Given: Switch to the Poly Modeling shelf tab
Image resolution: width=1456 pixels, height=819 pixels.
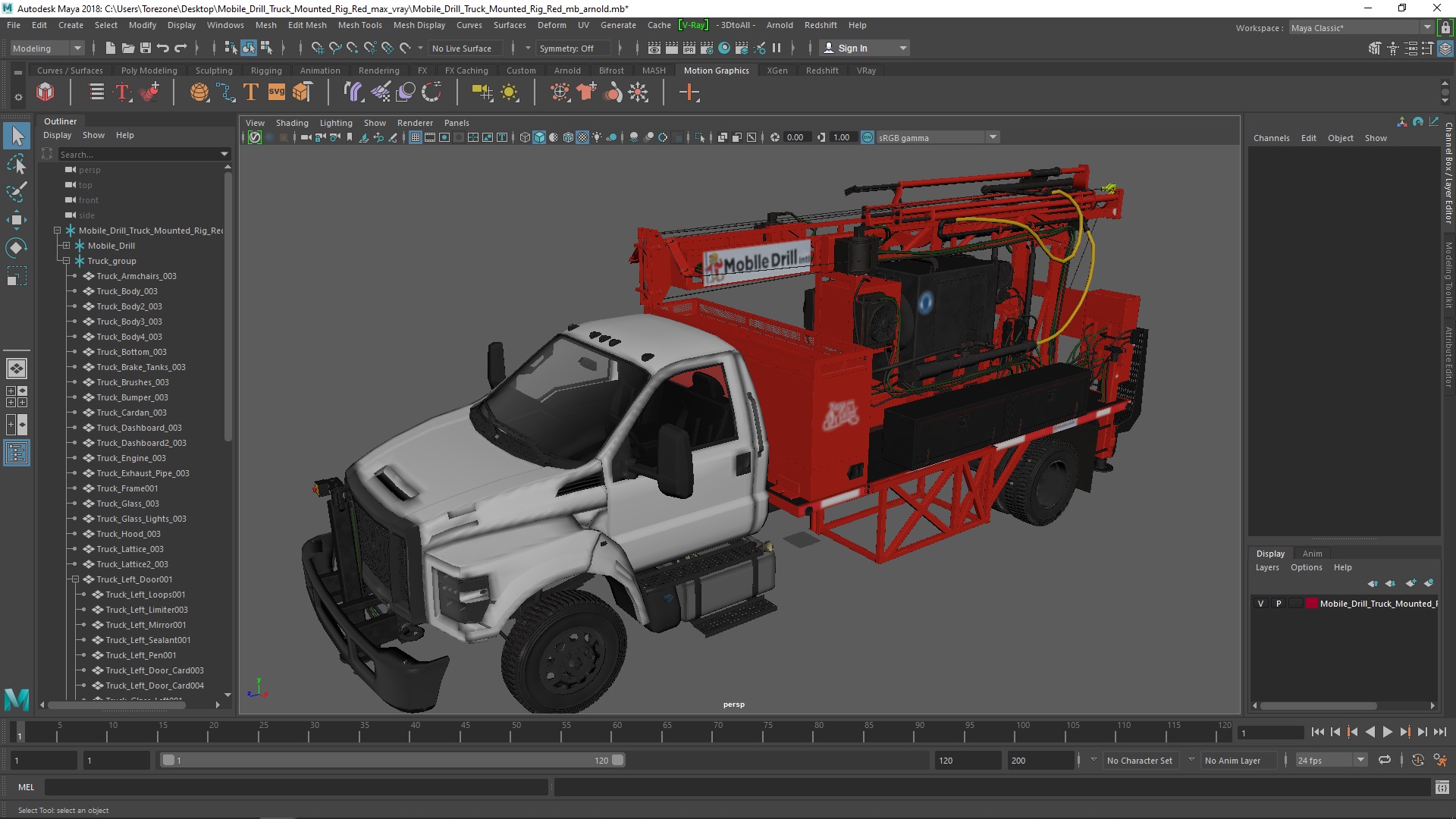Looking at the screenshot, I should (x=149, y=71).
